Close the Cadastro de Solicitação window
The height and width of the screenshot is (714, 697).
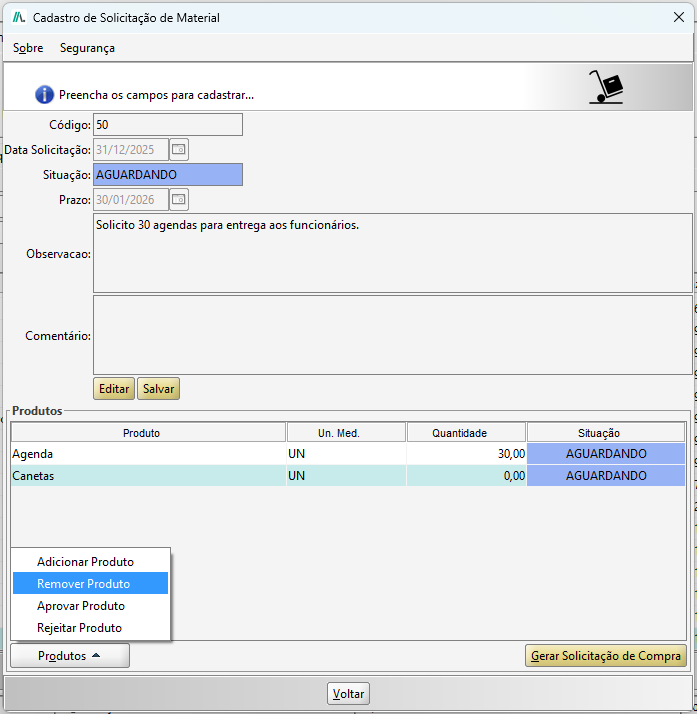coord(679,17)
